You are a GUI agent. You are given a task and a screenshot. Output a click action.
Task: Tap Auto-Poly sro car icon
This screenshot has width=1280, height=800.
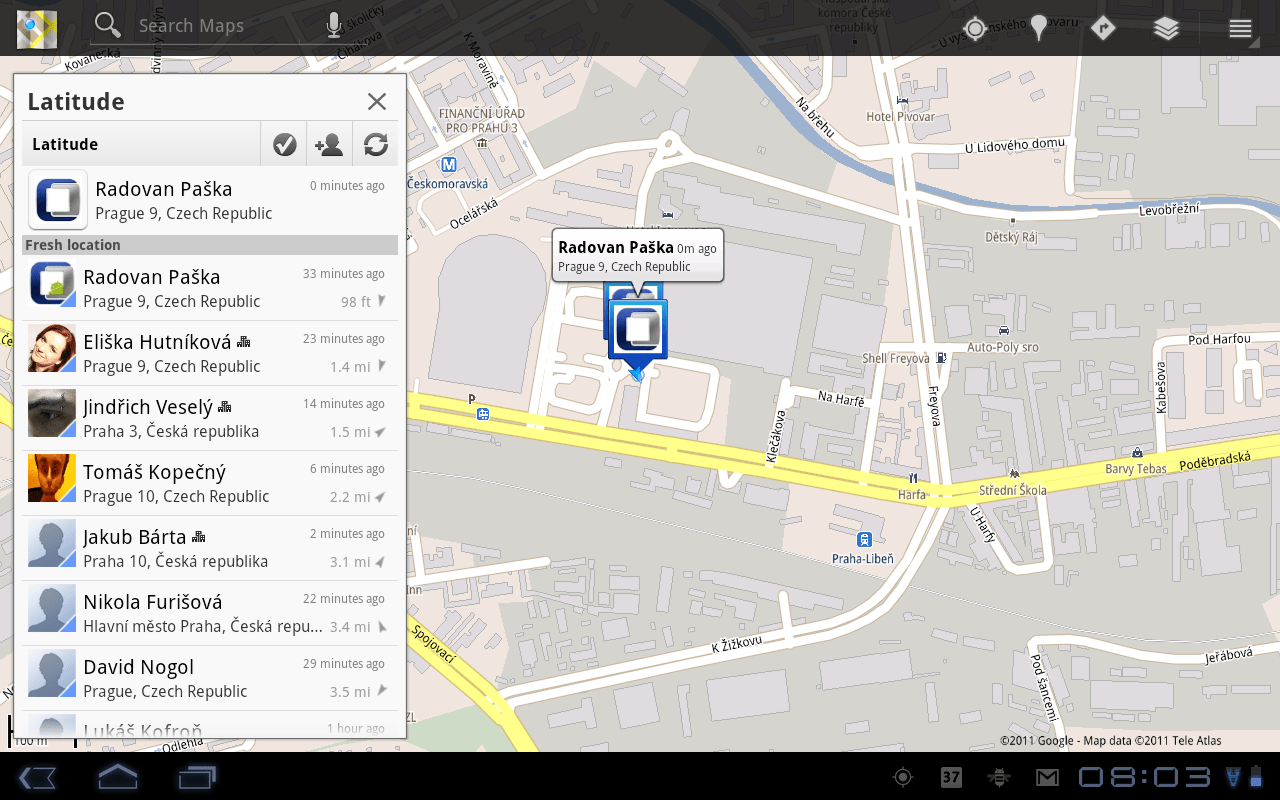[1003, 330]
